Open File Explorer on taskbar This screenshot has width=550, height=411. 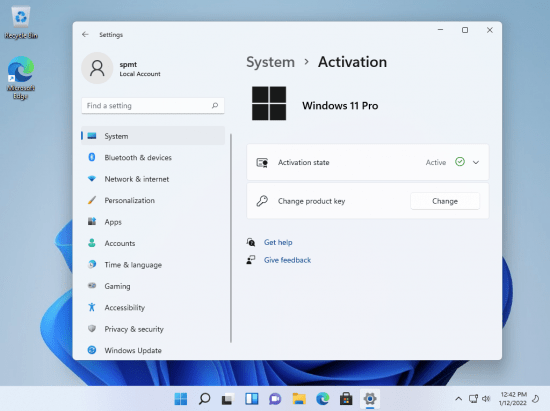299,399
